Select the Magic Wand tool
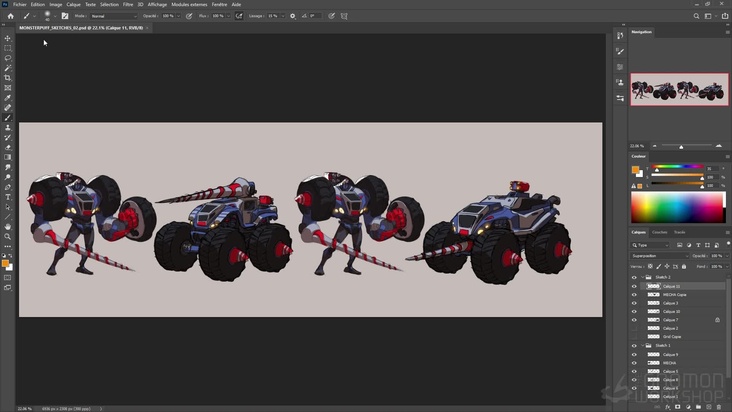 coord(7,68)
